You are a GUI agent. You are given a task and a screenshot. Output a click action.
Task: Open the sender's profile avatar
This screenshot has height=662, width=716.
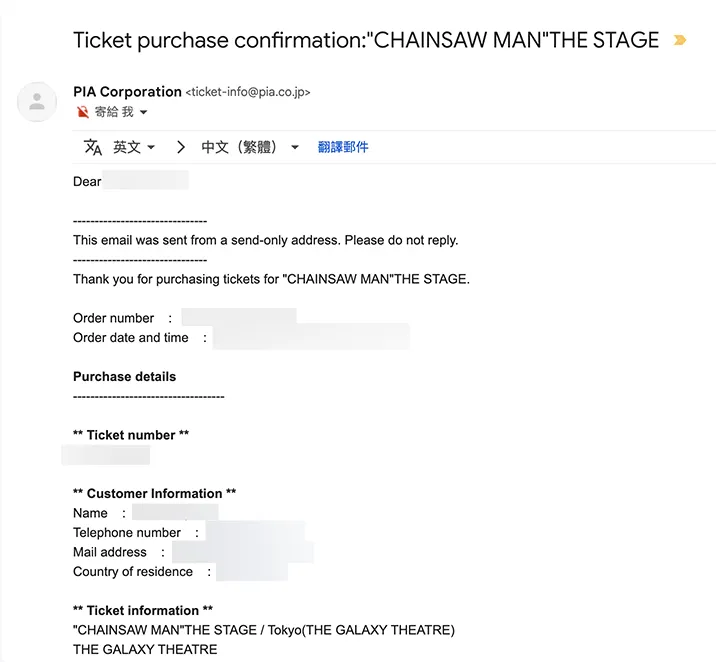point(37,101)
